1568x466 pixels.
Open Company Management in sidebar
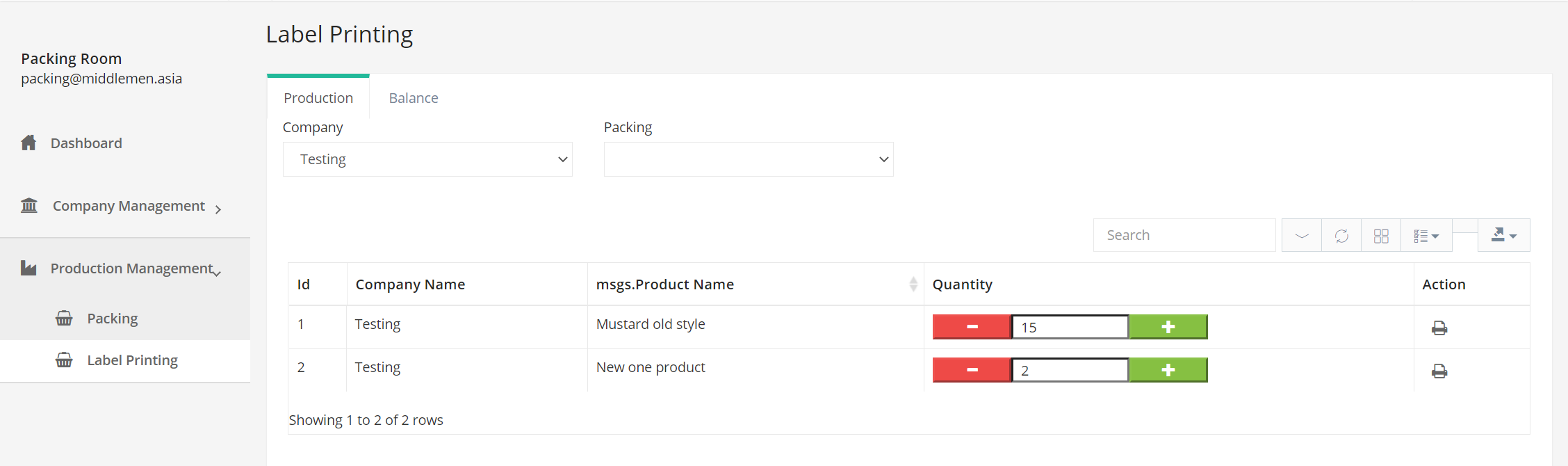(129, 206)
